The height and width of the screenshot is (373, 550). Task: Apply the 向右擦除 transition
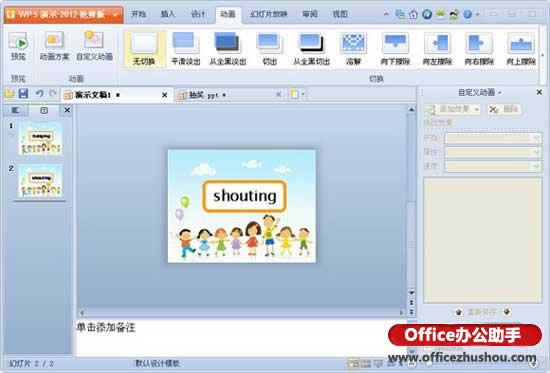[479, 48]
